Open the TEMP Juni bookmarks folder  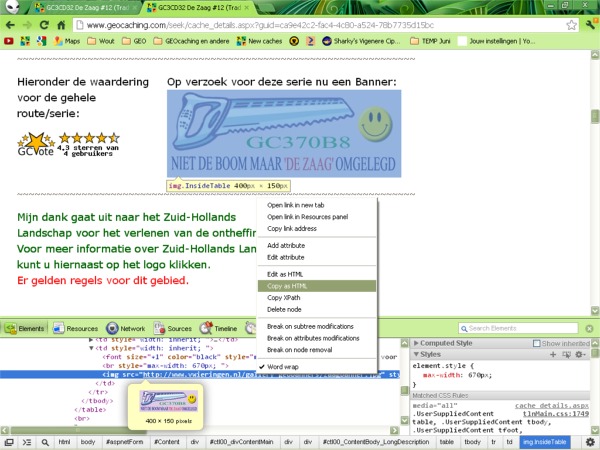(x=430, y=41)
